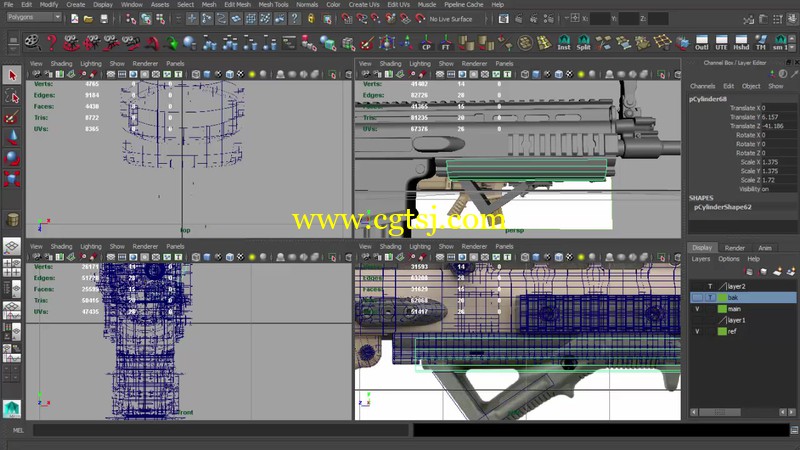Image resolution: width=800 pixels, height=450 pixels.
Task: Click the Outl shelf button
Action: point(702,43)
